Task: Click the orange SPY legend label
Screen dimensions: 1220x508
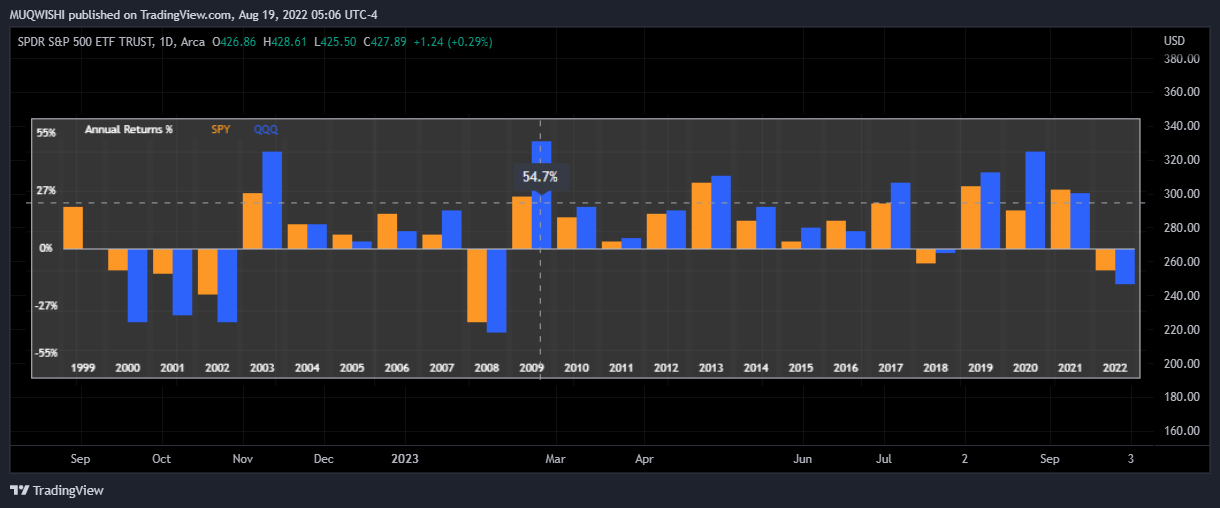Action: point(220,130)
